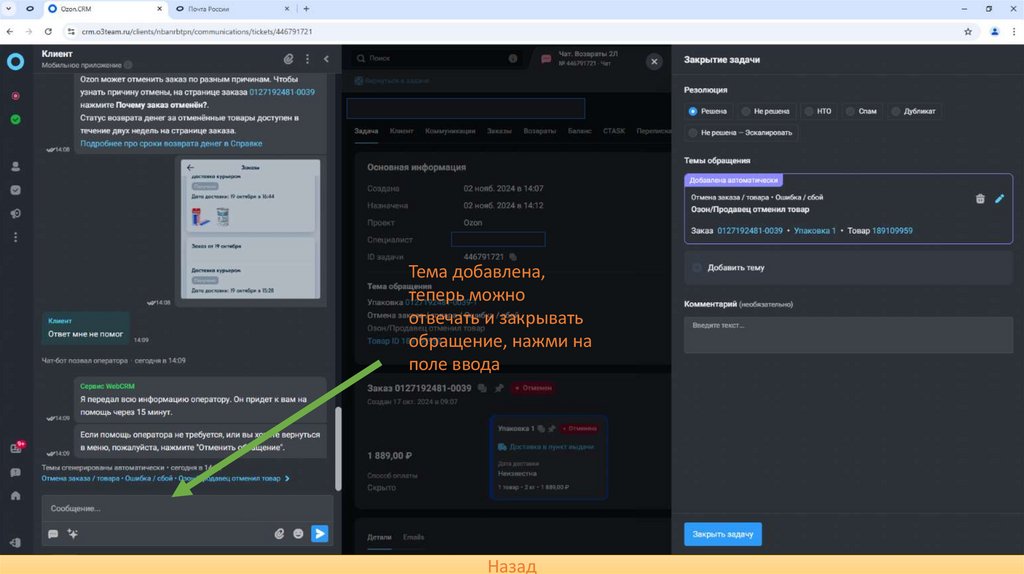Select the Дубликат resolution
The width and height of the screenshot is (1024, 574).
(x=914, y=112)
